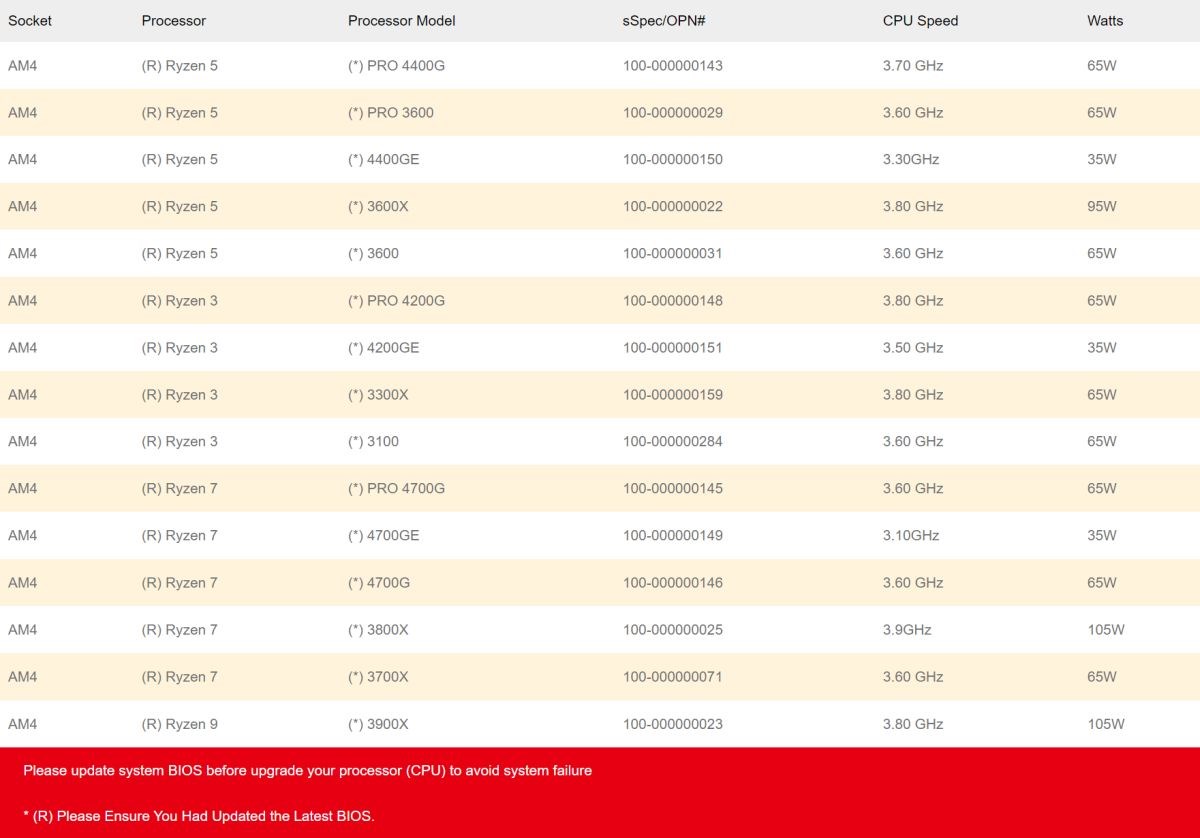The width and height of the screenshot is (1200, 838).
Task: Select the (*) 3700X model cell
Action: pos(378,677)
